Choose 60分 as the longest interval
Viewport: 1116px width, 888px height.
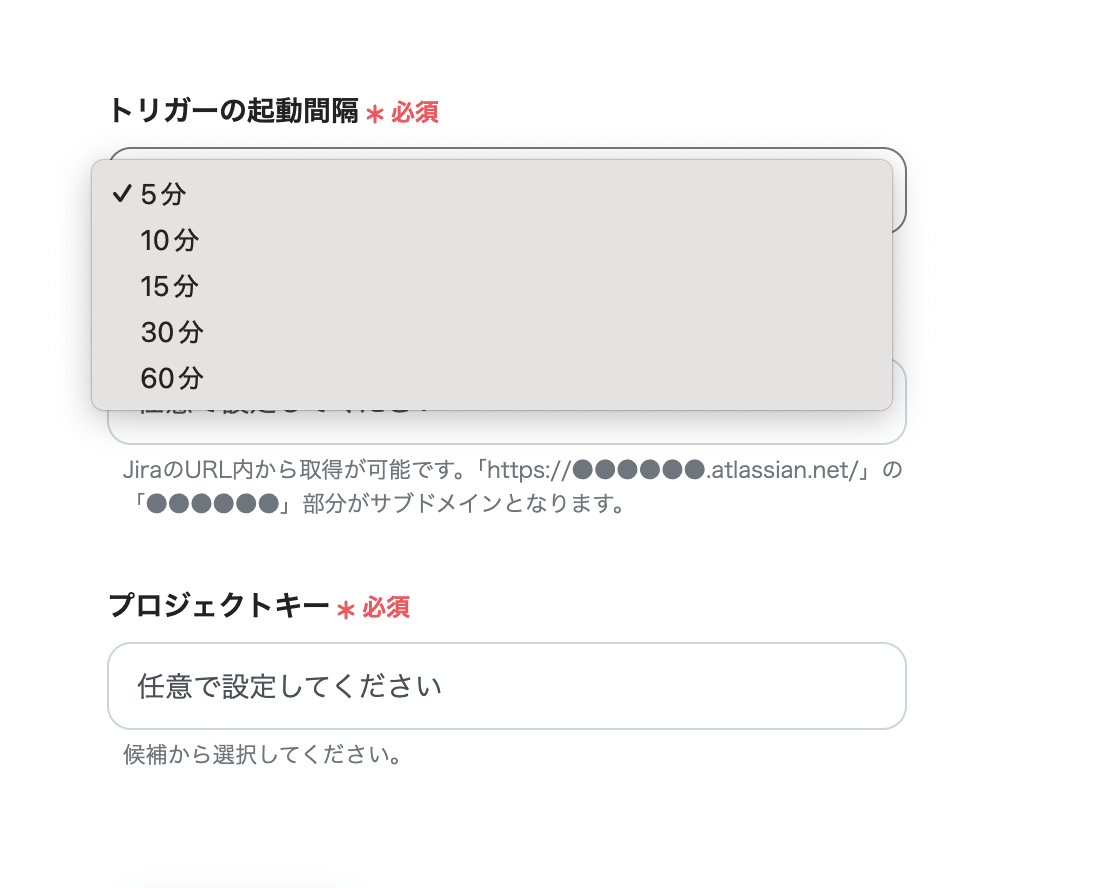click(x=170, y=378)
